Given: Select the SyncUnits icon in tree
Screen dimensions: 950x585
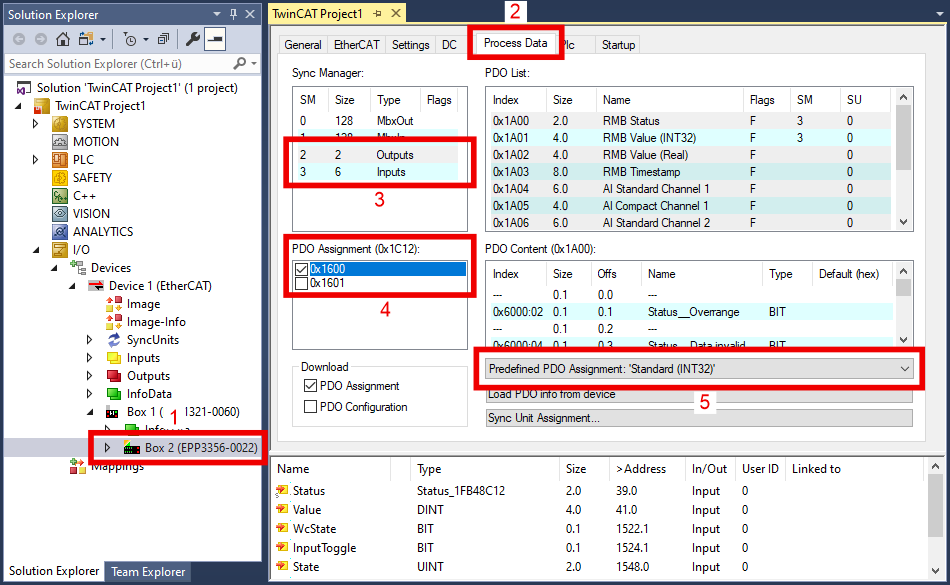Looking at the screenshot, I should pos(114,340).
